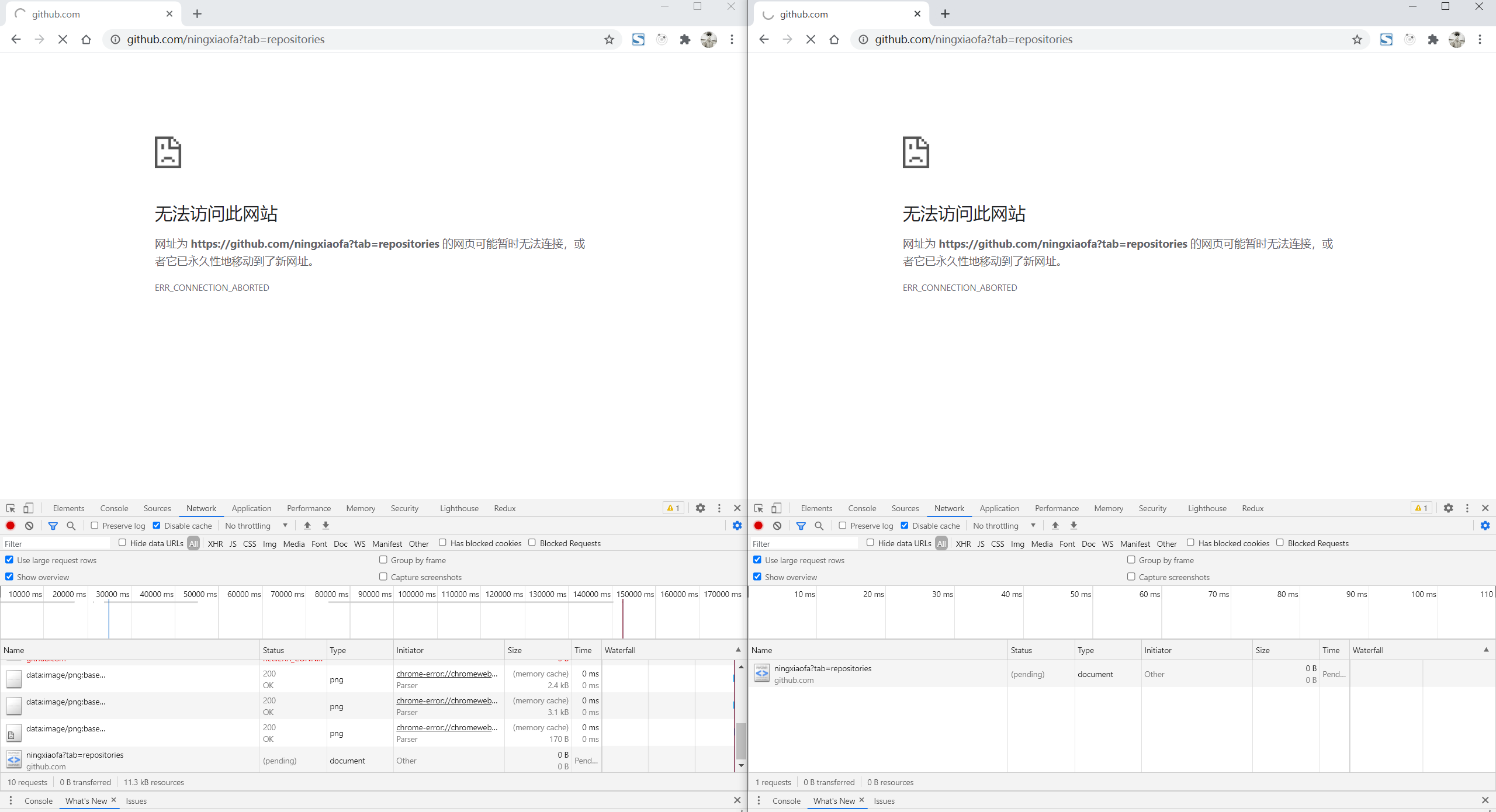Filter by XHR type in left DevTools
1496x812 pixels.
216,543
